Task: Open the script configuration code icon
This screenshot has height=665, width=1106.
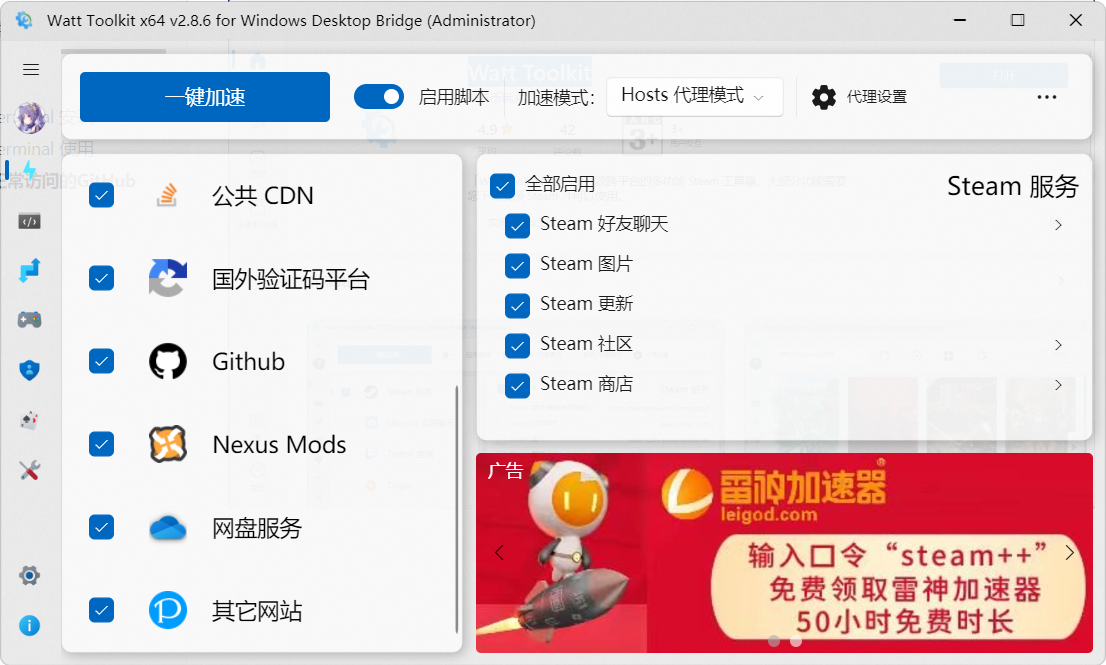Action: pyautogui.click(x=29, y=221)
